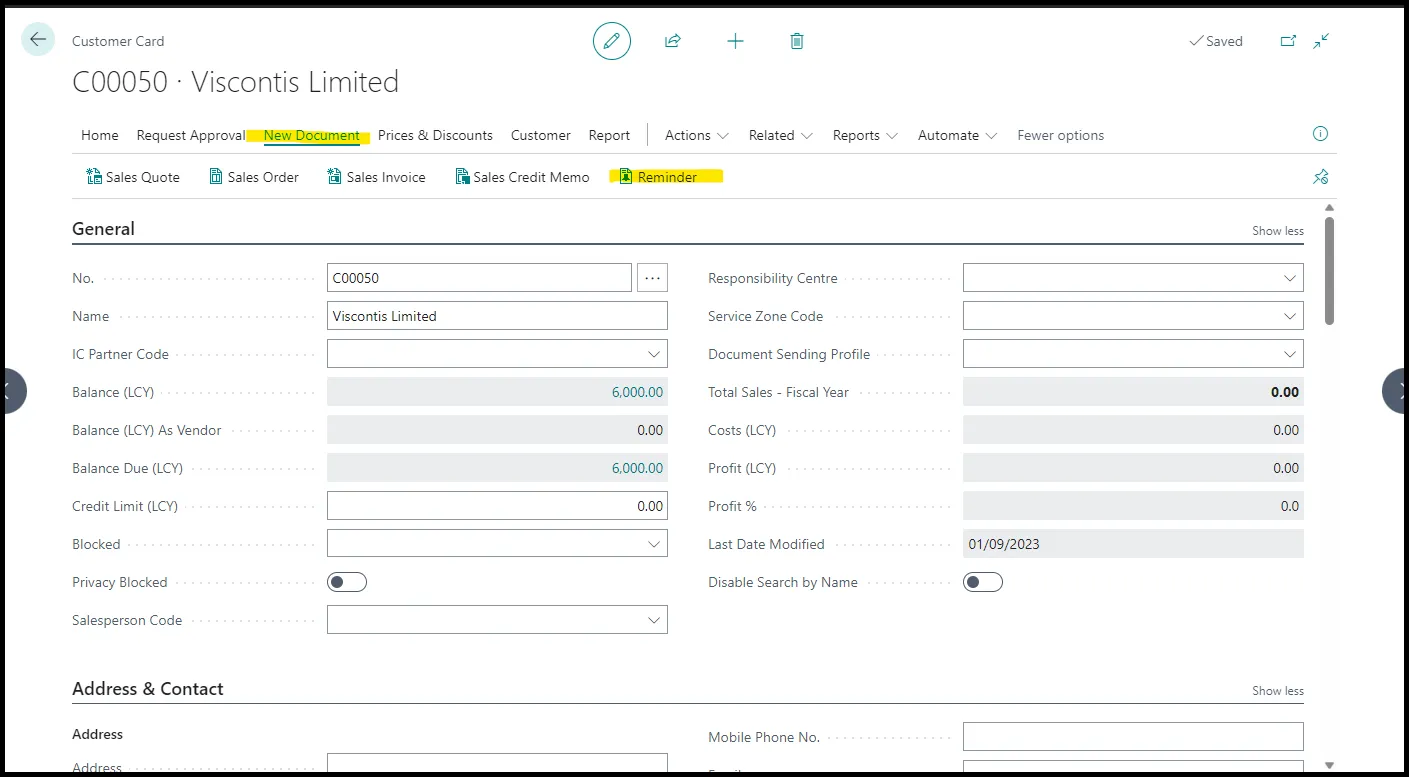
Task: Click the pin action bar icon
Action: click(x=1320, y=177)
